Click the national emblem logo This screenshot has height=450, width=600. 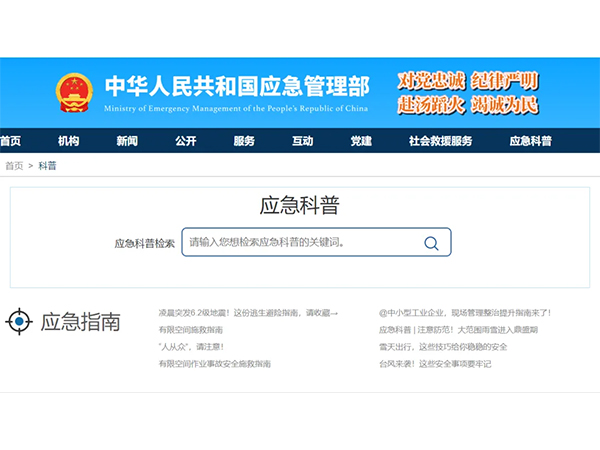coord(74,93)
